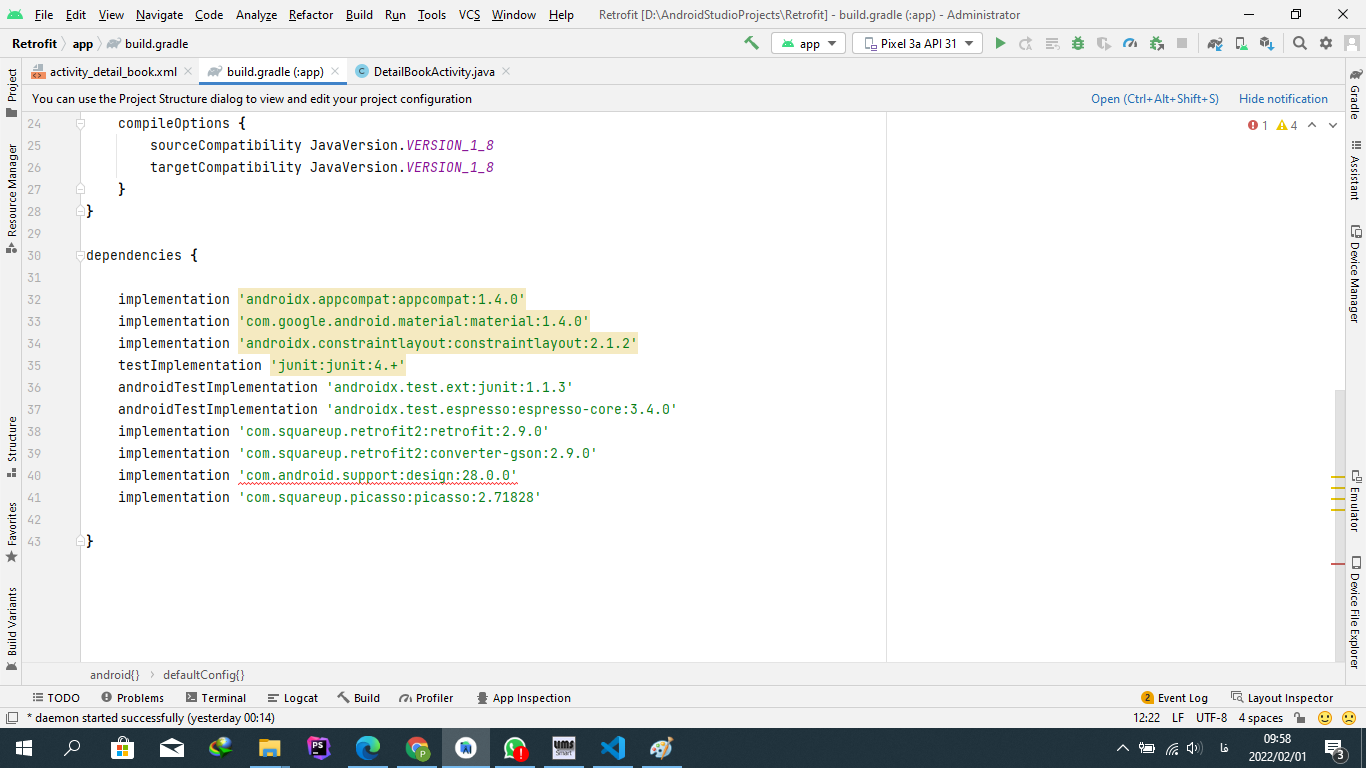The image size is (1366, 768).
Task: Open the Project tool window sidebar tab
Action: (12, 92)
